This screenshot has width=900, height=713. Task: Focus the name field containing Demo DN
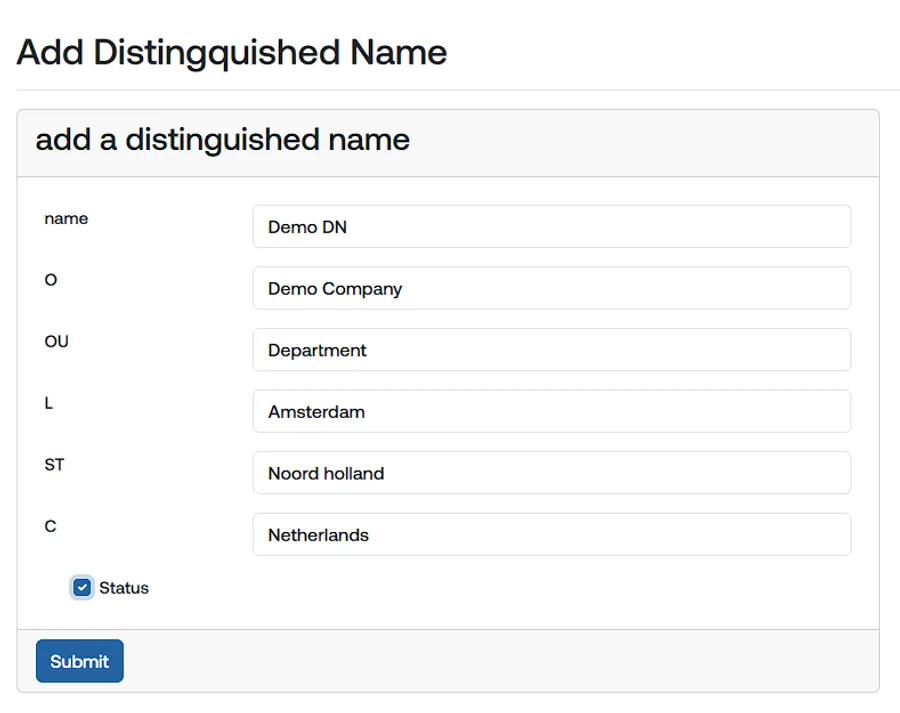click(x=551, y=227)
